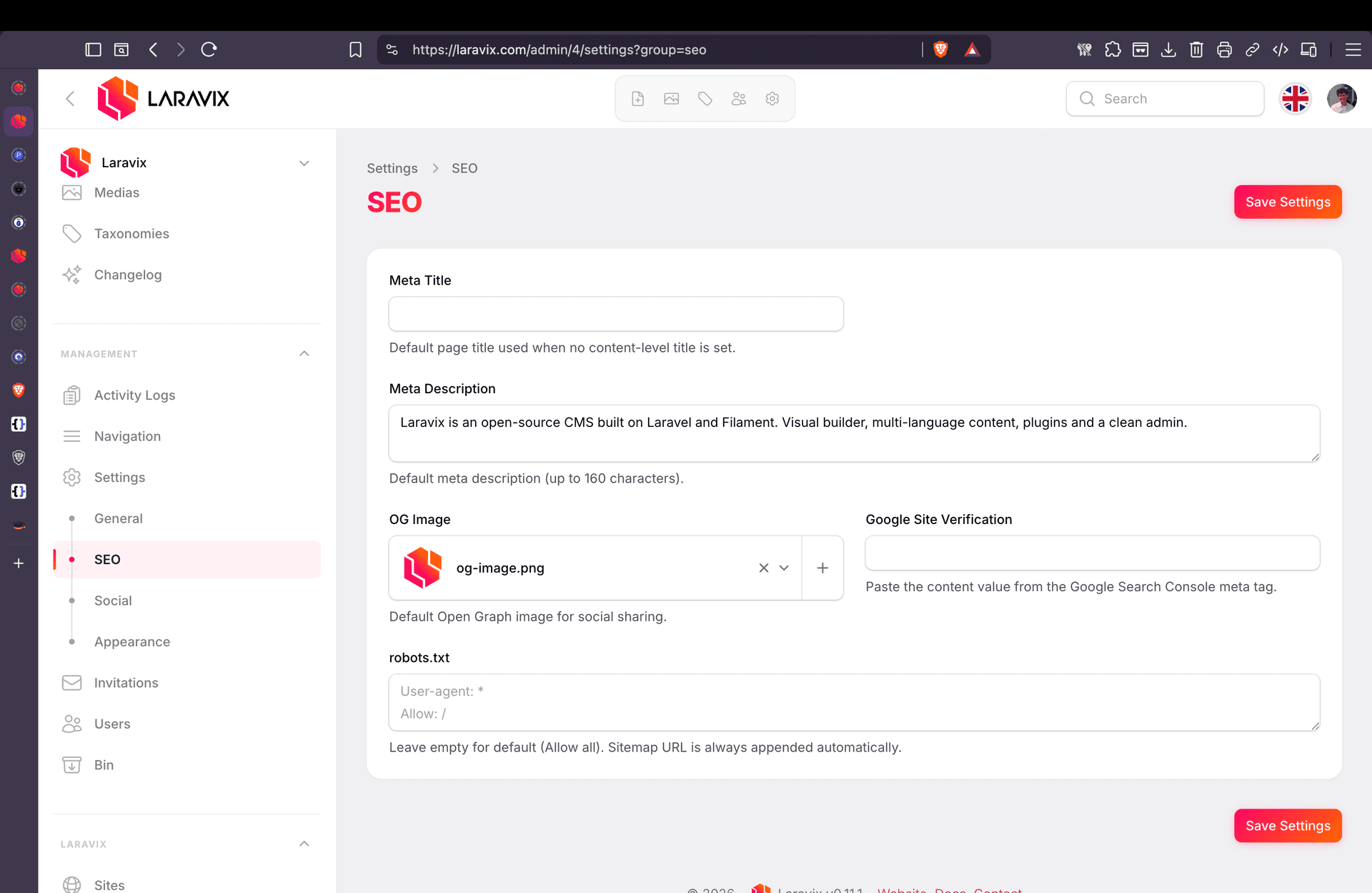The image size is (1372, 893).
Task: Open Brave Shields lion icon in address bar
Action: click(940, 49)
